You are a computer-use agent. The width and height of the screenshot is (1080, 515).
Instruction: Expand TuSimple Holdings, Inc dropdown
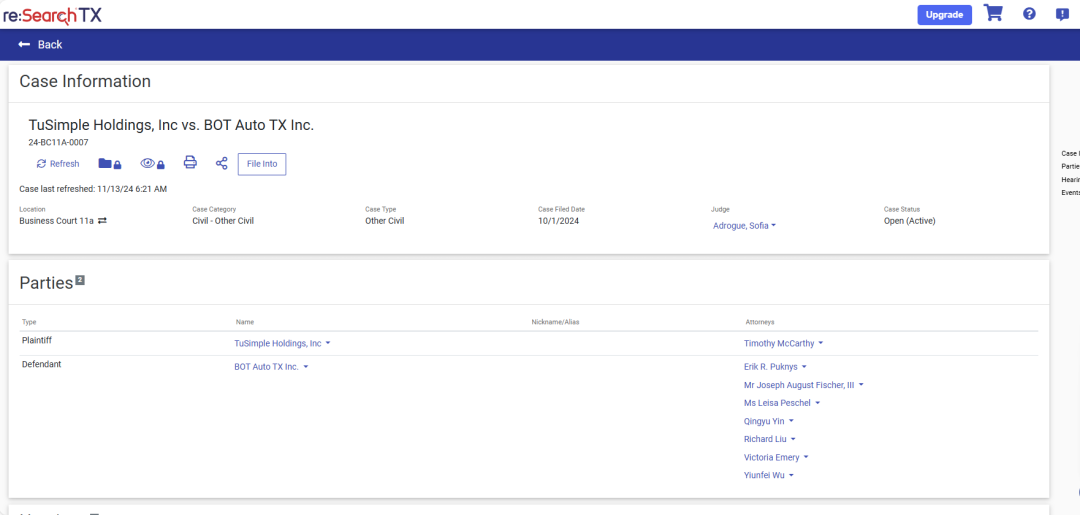[282, 343]
